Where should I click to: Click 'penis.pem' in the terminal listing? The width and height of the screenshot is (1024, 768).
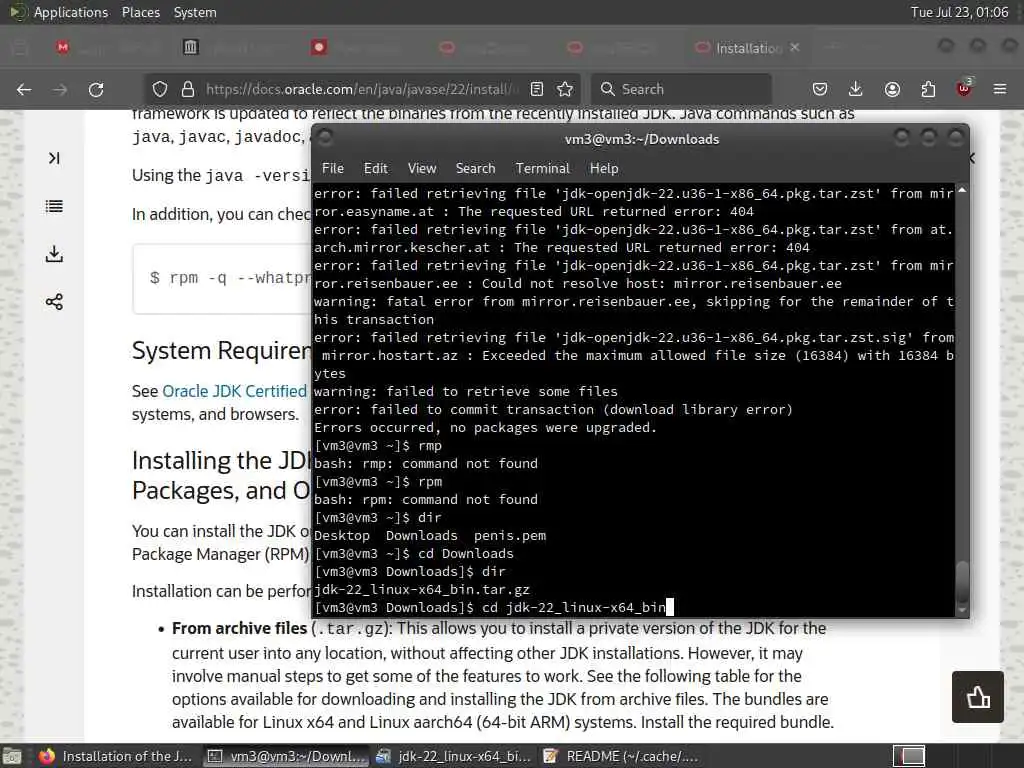tap(510, 536)
